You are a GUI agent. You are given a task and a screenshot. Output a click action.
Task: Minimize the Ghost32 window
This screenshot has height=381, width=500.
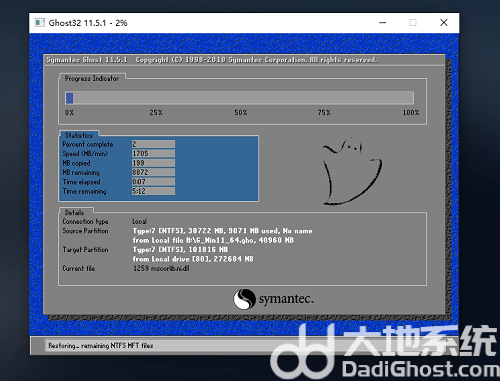[x=383, y=23]
